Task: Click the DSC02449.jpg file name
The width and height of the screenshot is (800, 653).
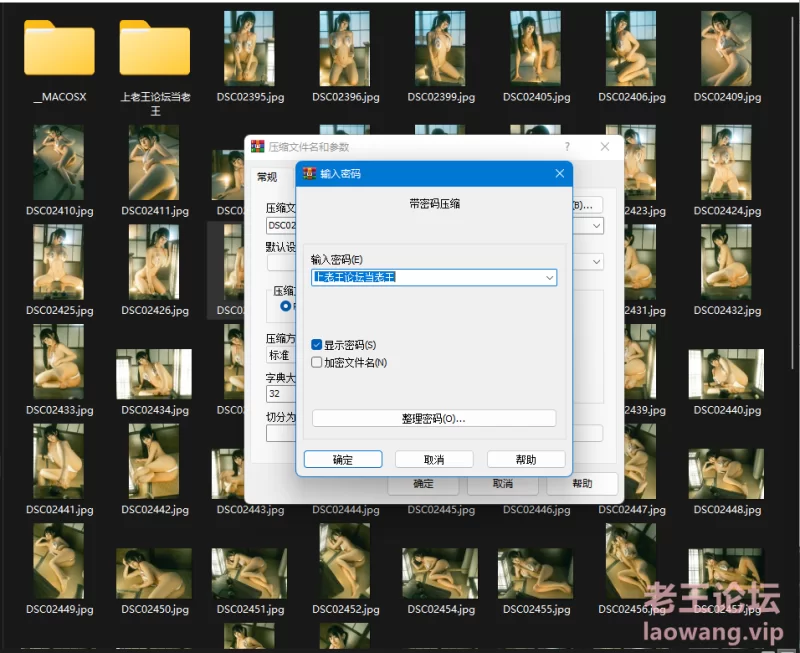Action: [x=60, y=609]
